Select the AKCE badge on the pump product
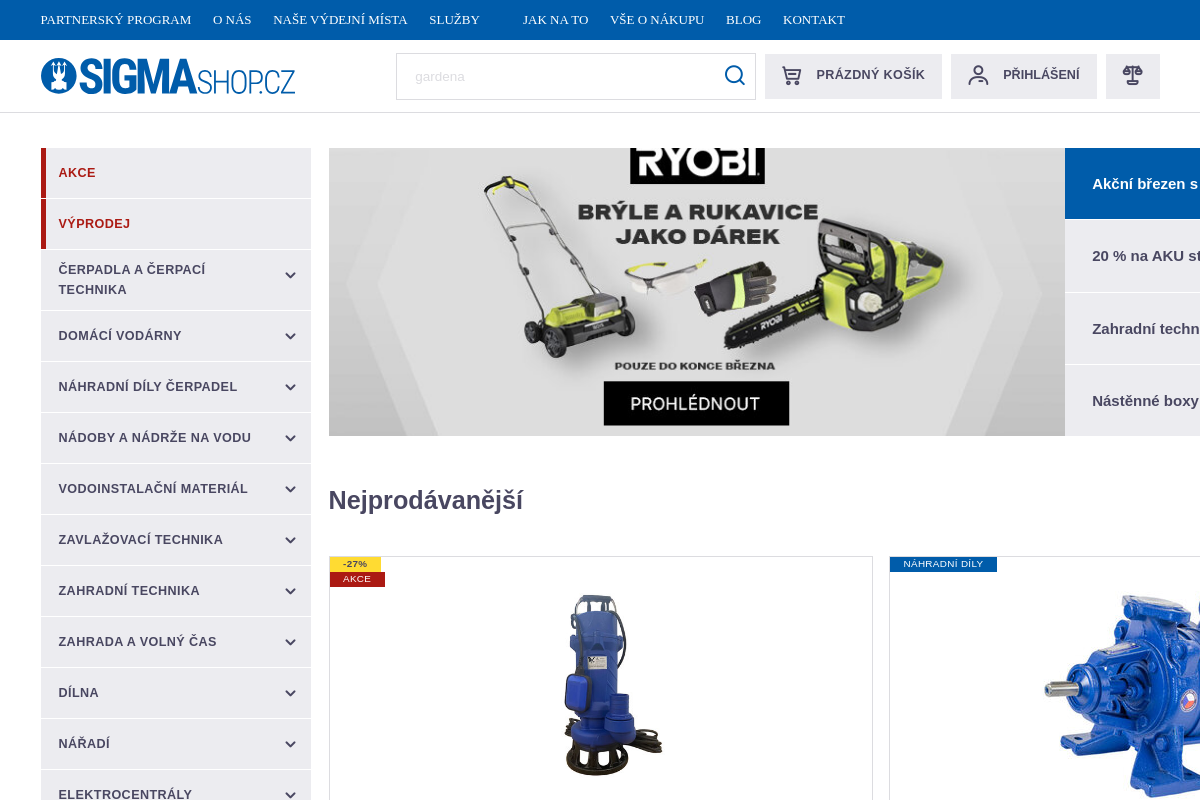Viewport: 1200px width, 800px height. click(357, 579)
